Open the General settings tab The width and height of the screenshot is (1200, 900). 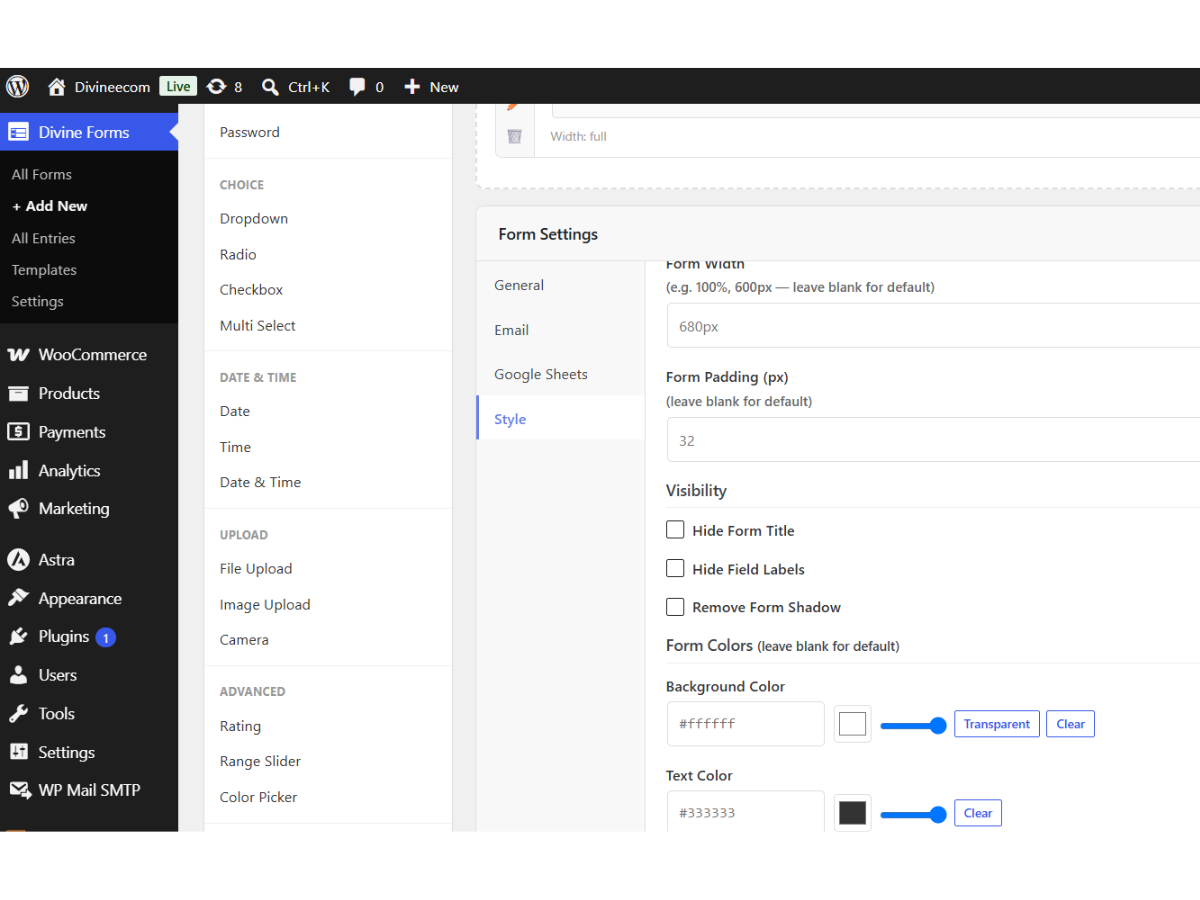click(561, 285)
